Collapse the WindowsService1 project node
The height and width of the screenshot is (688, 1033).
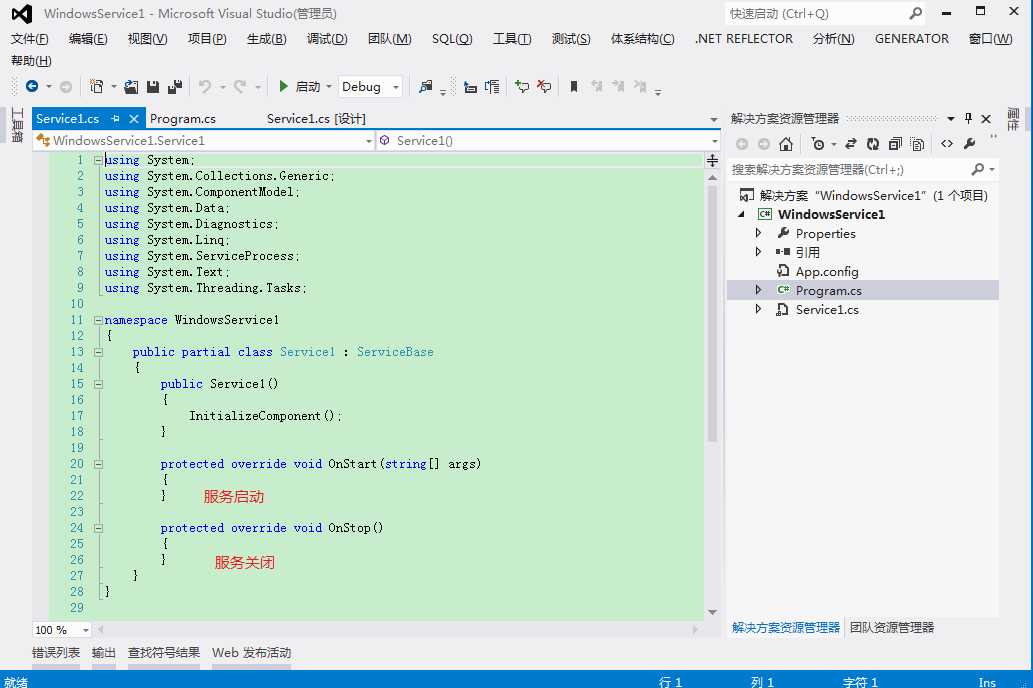pos(742,214)
